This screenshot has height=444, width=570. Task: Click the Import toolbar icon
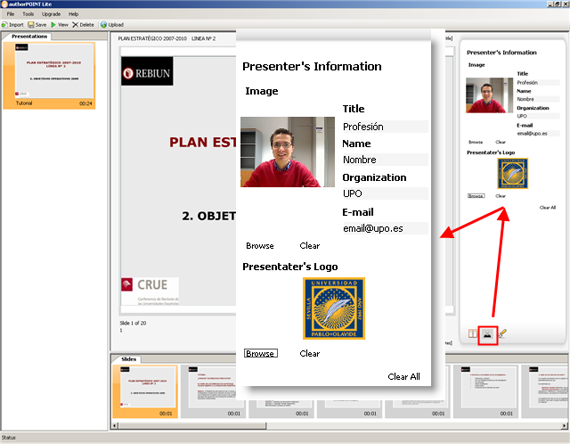[4, 25]
